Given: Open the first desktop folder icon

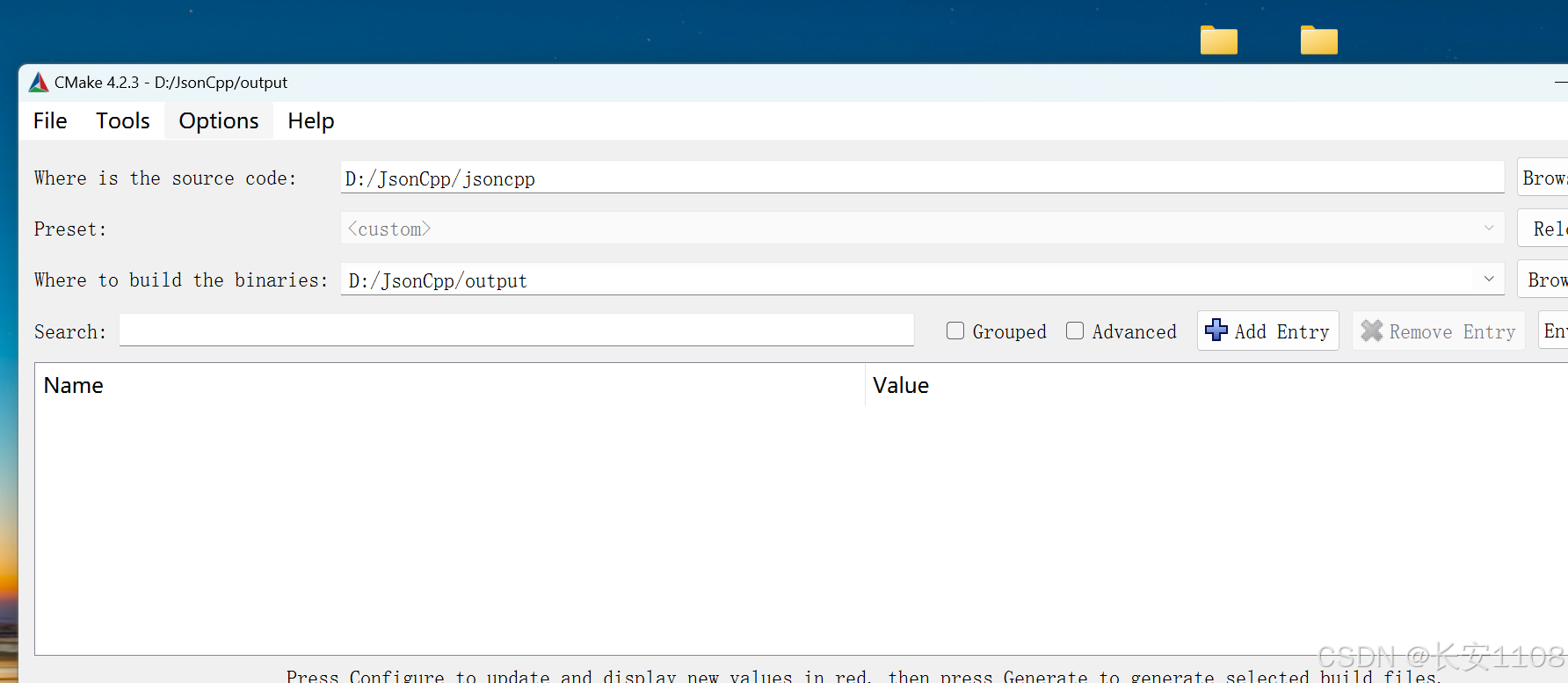Looking at the screenshot, I should [1219, 40].
